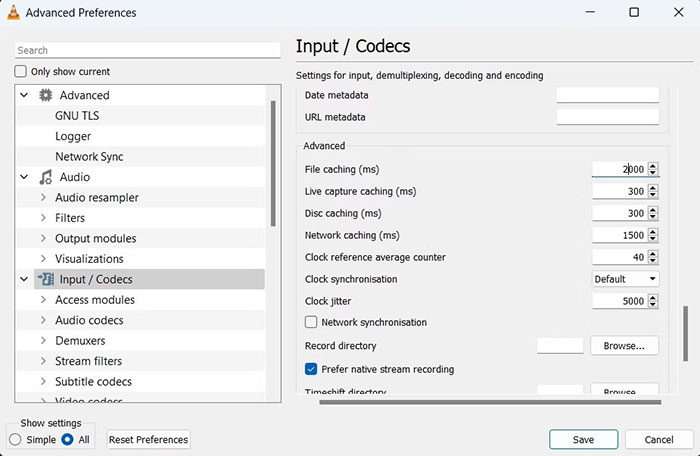Click the Advanced gear icon in tree

point(45,95)
